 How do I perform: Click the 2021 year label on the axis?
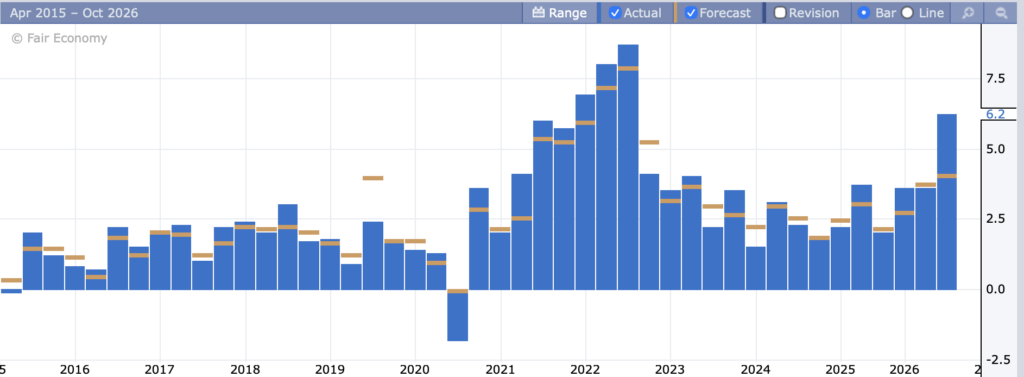coord(500,368)
